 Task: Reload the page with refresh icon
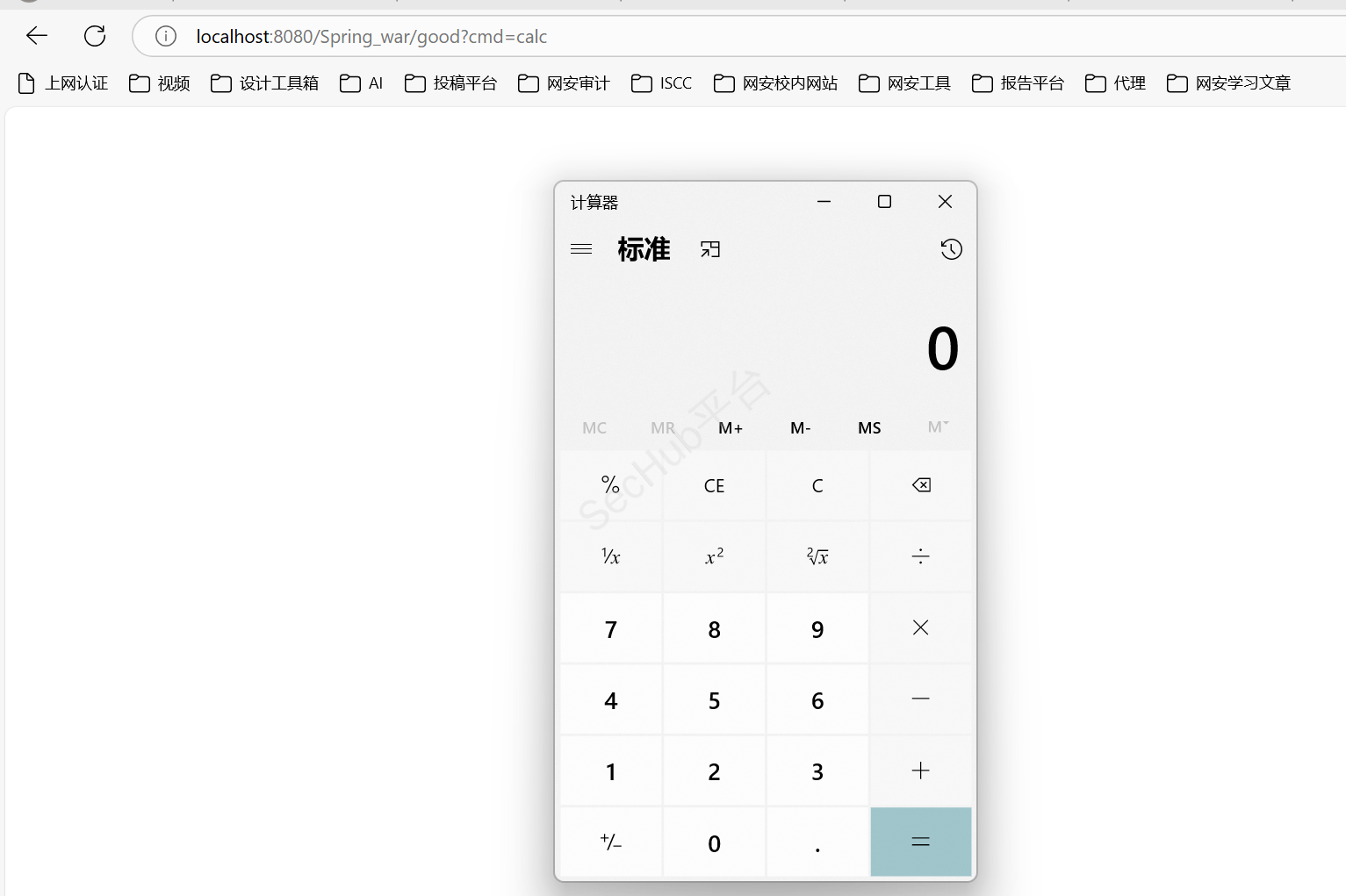[x=95, y=36]
